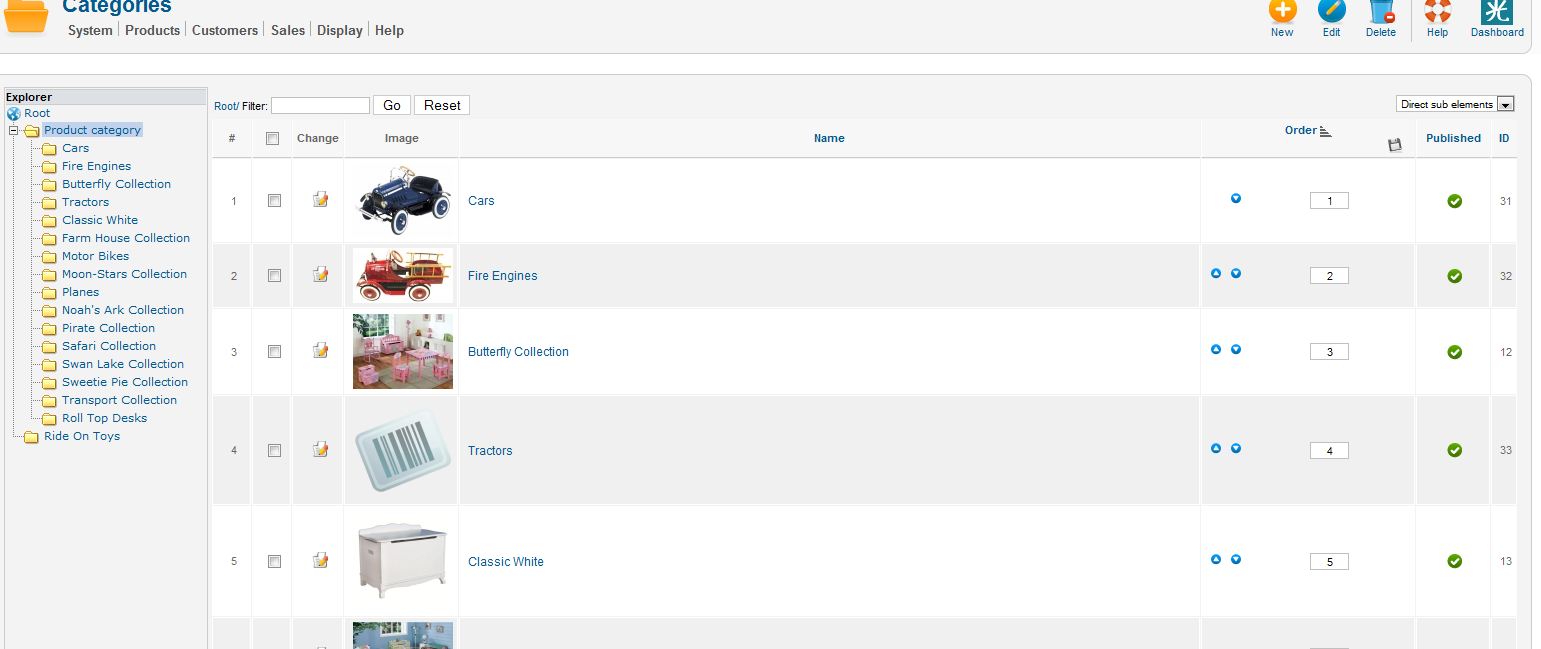Click the Edit pencil toolbar icon
The image size is (1541, 649).
pos(1331,12)
